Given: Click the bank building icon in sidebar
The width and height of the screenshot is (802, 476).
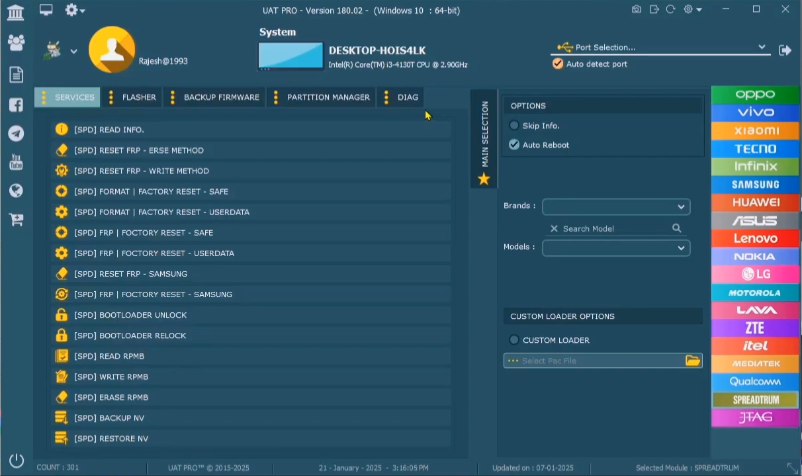Looking at the screenshot, I should tap(15, 12).
